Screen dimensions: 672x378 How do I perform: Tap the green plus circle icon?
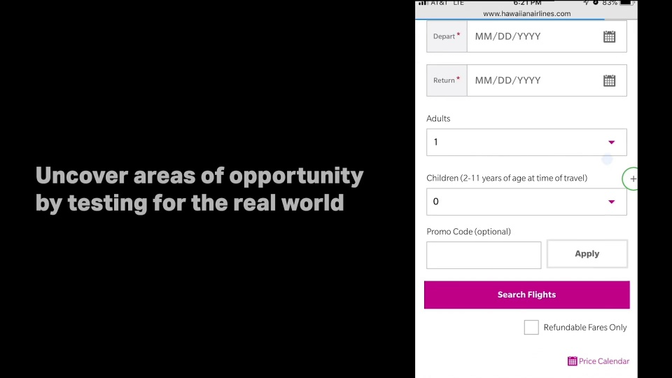point(631,179)
